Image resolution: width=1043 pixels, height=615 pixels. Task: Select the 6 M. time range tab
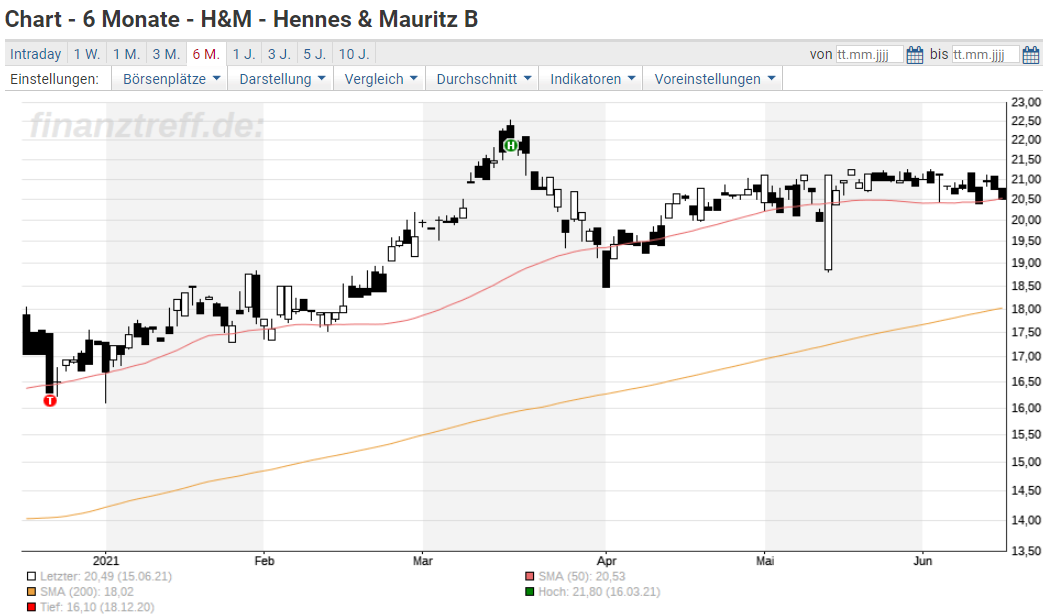pos(206,54)
